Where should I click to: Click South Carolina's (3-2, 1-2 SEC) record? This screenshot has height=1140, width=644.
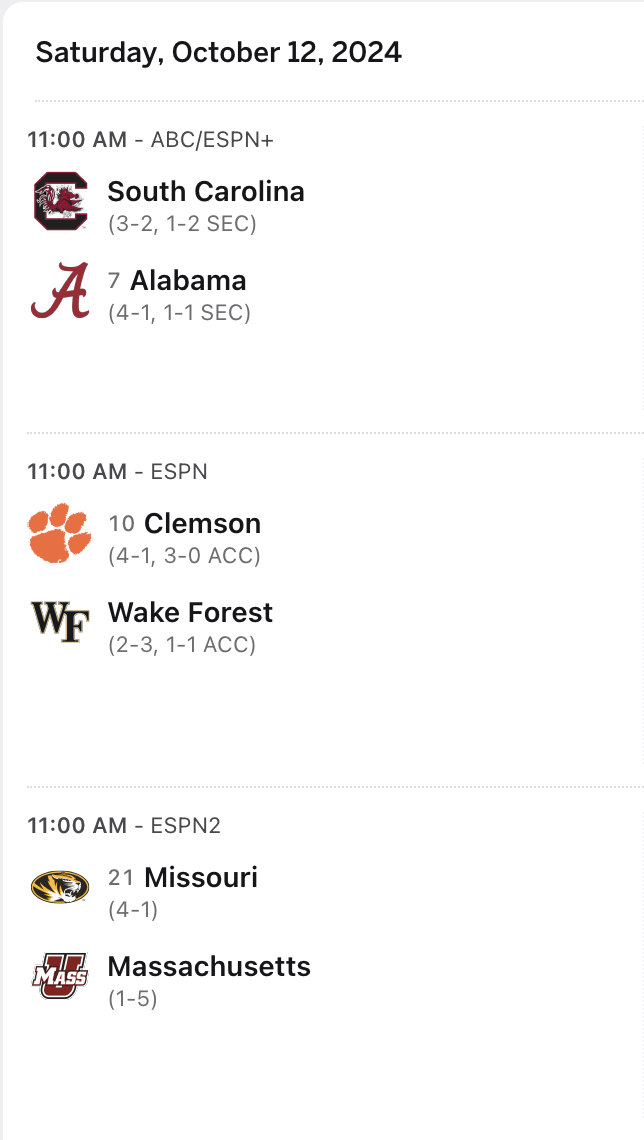coord(182,223)
